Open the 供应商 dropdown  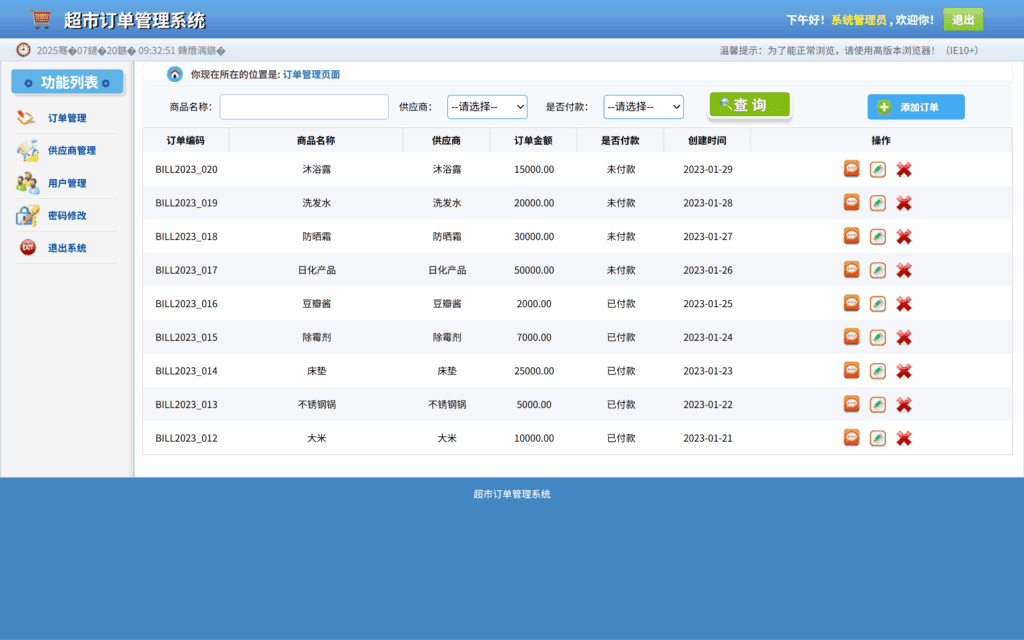coord(487,106)
